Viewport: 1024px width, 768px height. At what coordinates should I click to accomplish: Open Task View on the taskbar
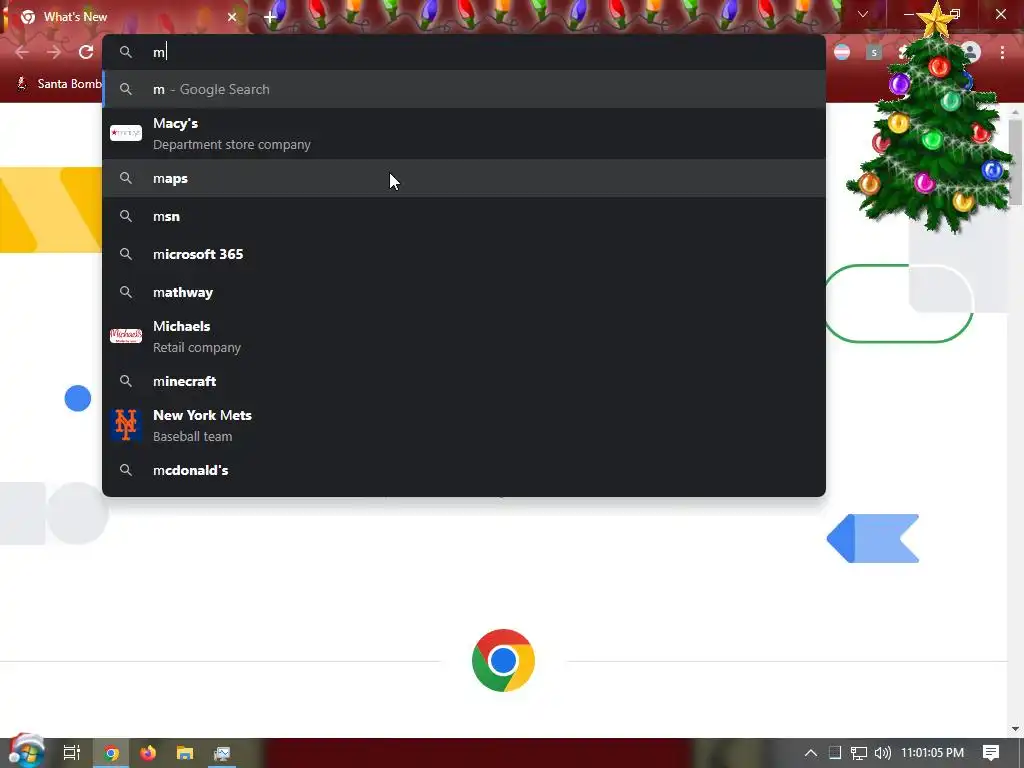[72, 753]
